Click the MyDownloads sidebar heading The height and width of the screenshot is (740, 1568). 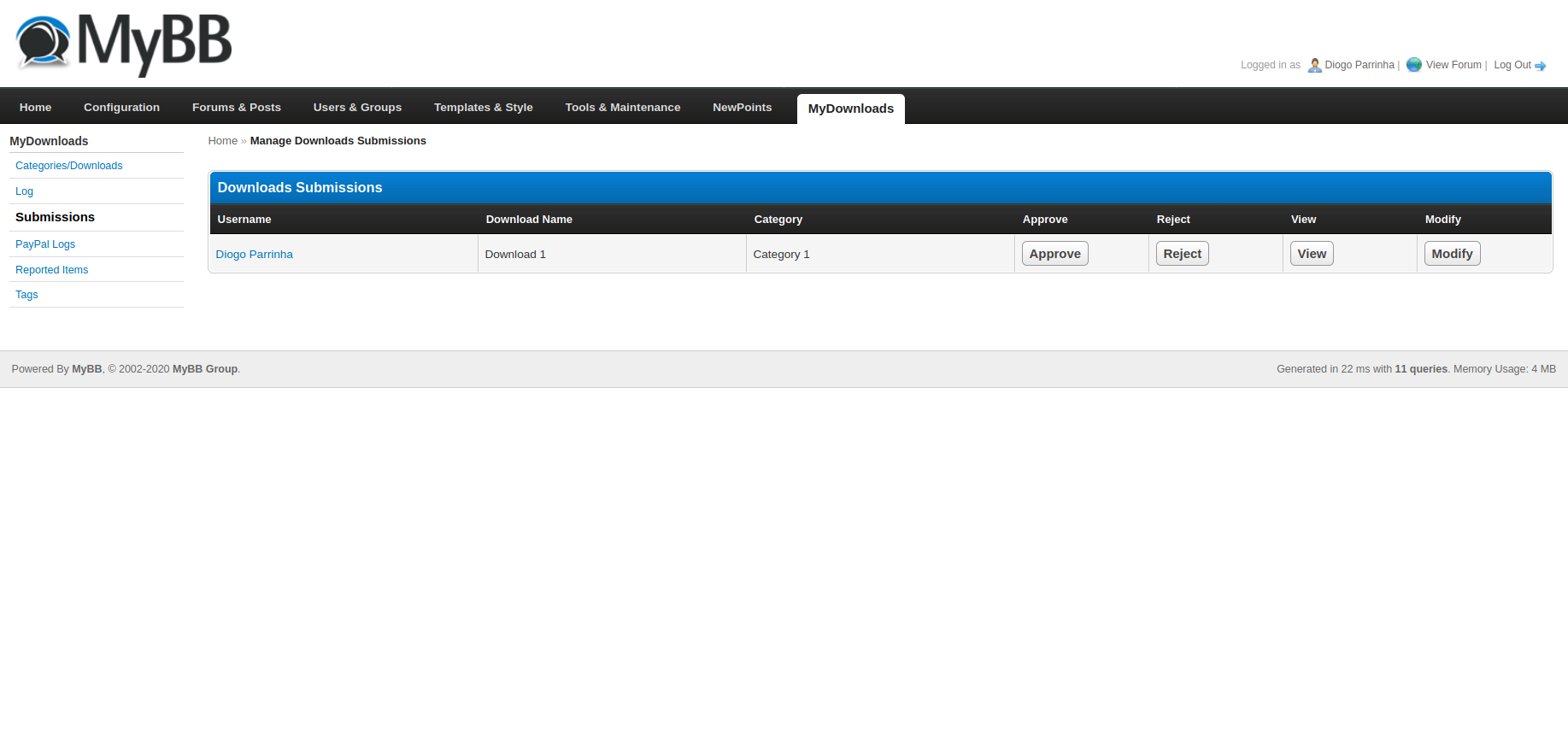pos(49,141)
